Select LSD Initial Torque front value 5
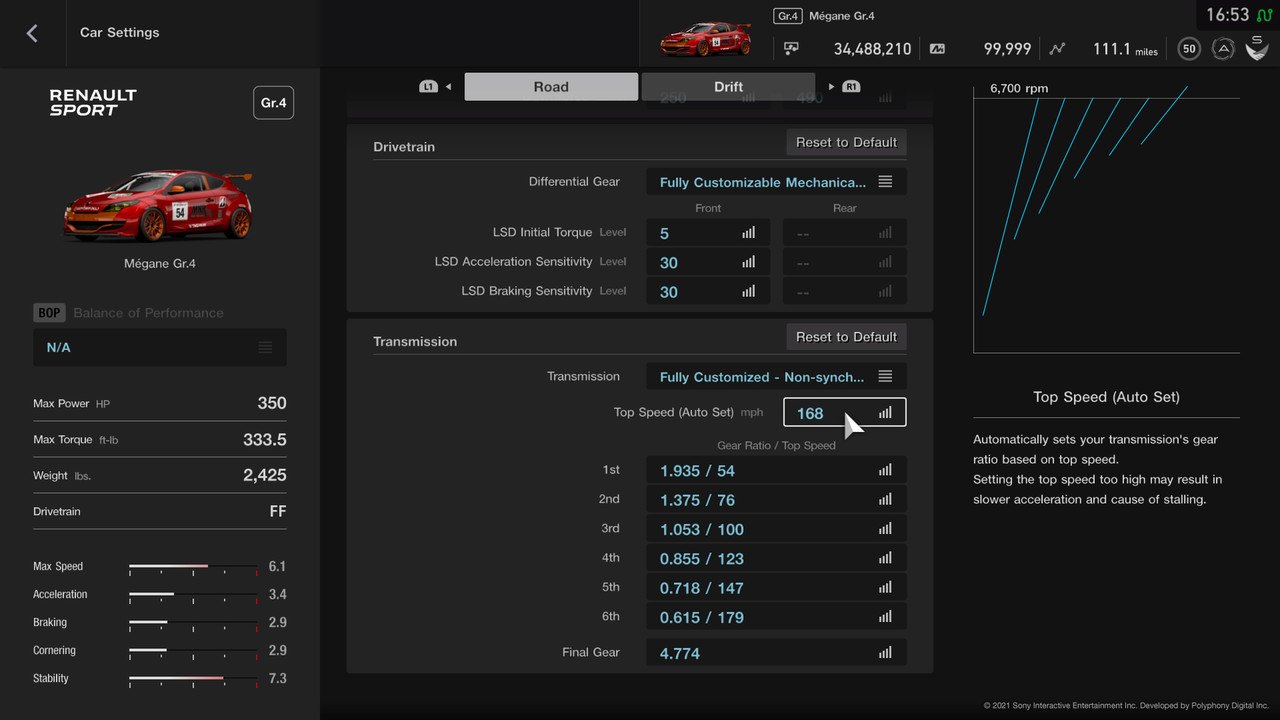The height and width of the screenshot is (720, 1280). pos(708,233)
